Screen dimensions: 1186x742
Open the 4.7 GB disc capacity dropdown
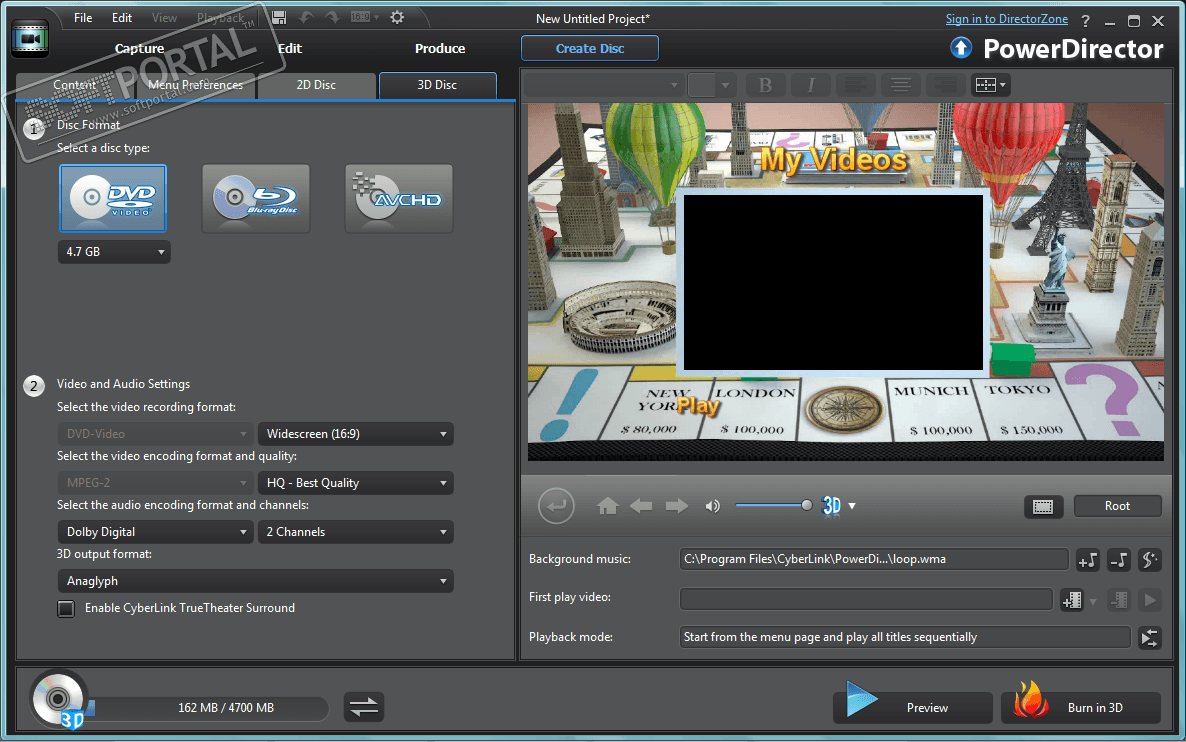(x=114, y=252)
